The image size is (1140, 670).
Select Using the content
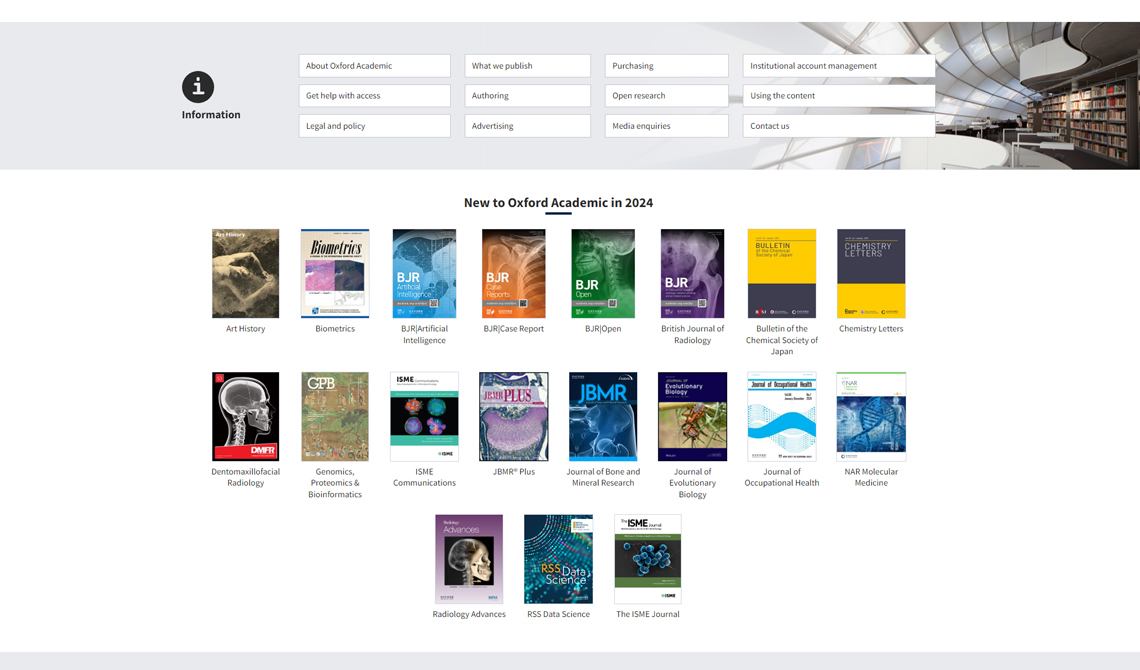pyautogui.click(x=839, y=95)
